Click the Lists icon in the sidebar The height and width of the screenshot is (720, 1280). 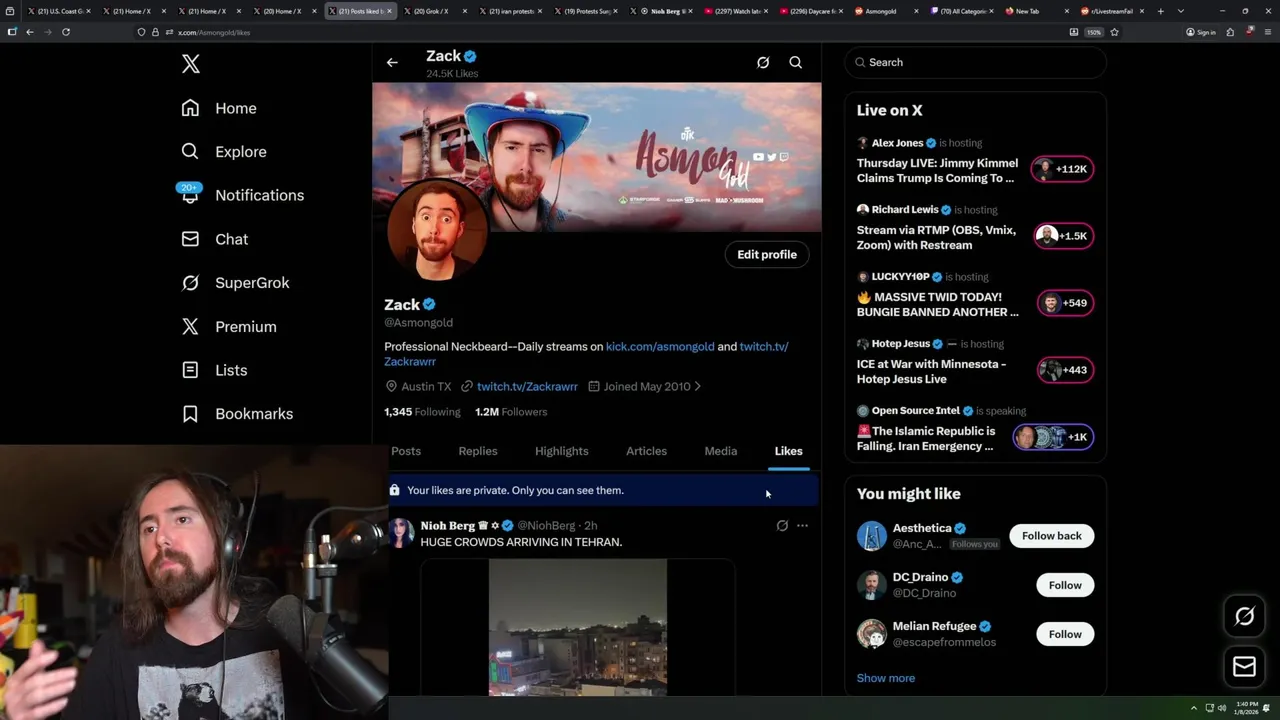(190, 370)
